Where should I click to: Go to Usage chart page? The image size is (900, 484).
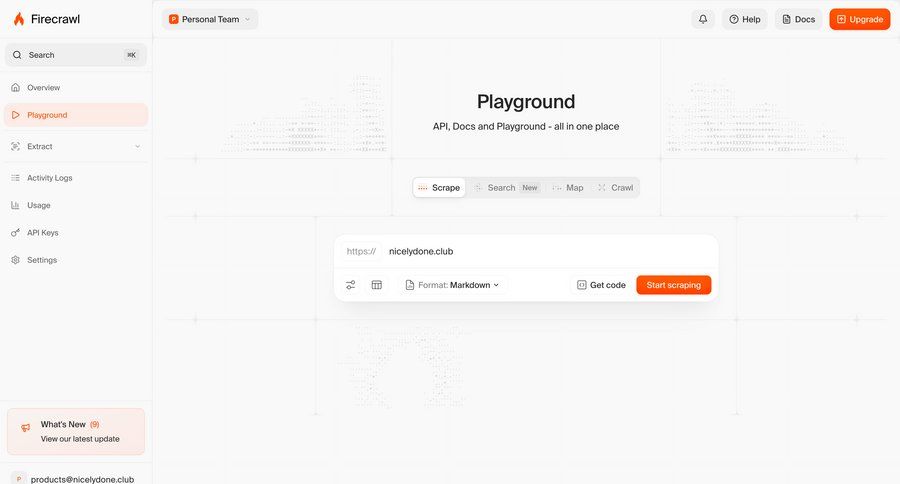(38, 205)
